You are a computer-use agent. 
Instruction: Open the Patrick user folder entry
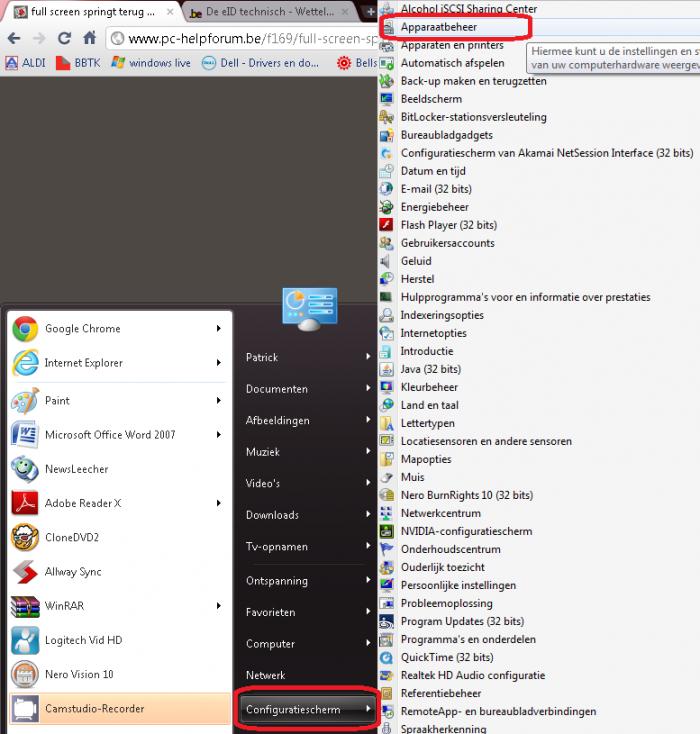tap(307, 357)
